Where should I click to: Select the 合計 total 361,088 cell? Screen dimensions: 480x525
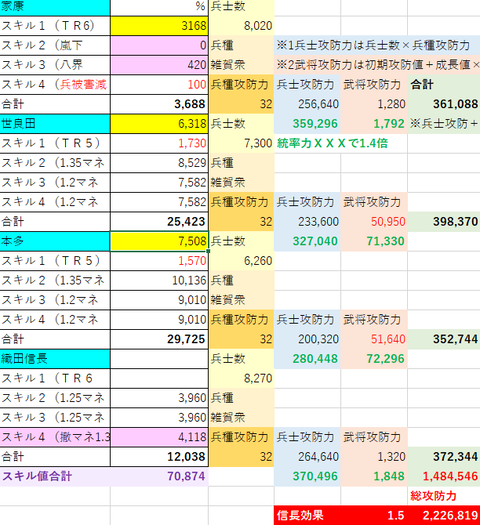[x=444, y=104]
